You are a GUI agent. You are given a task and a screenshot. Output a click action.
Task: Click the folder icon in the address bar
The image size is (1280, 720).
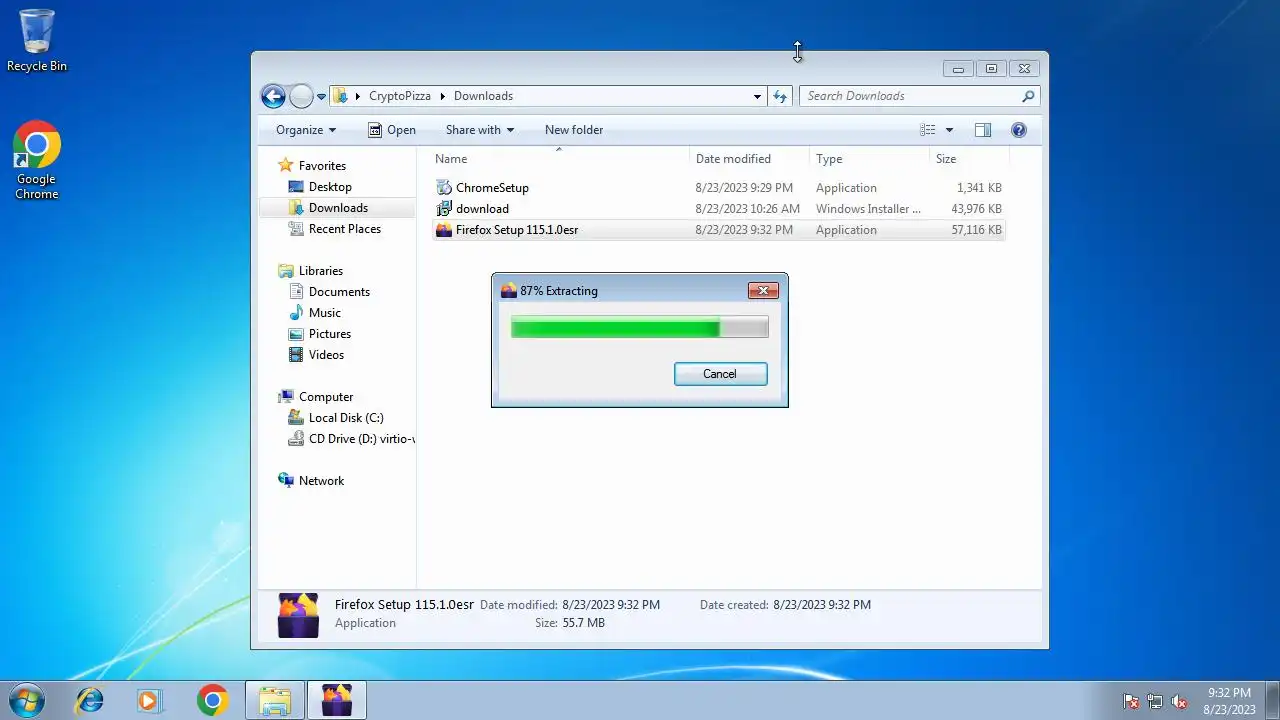click(341, 96)
